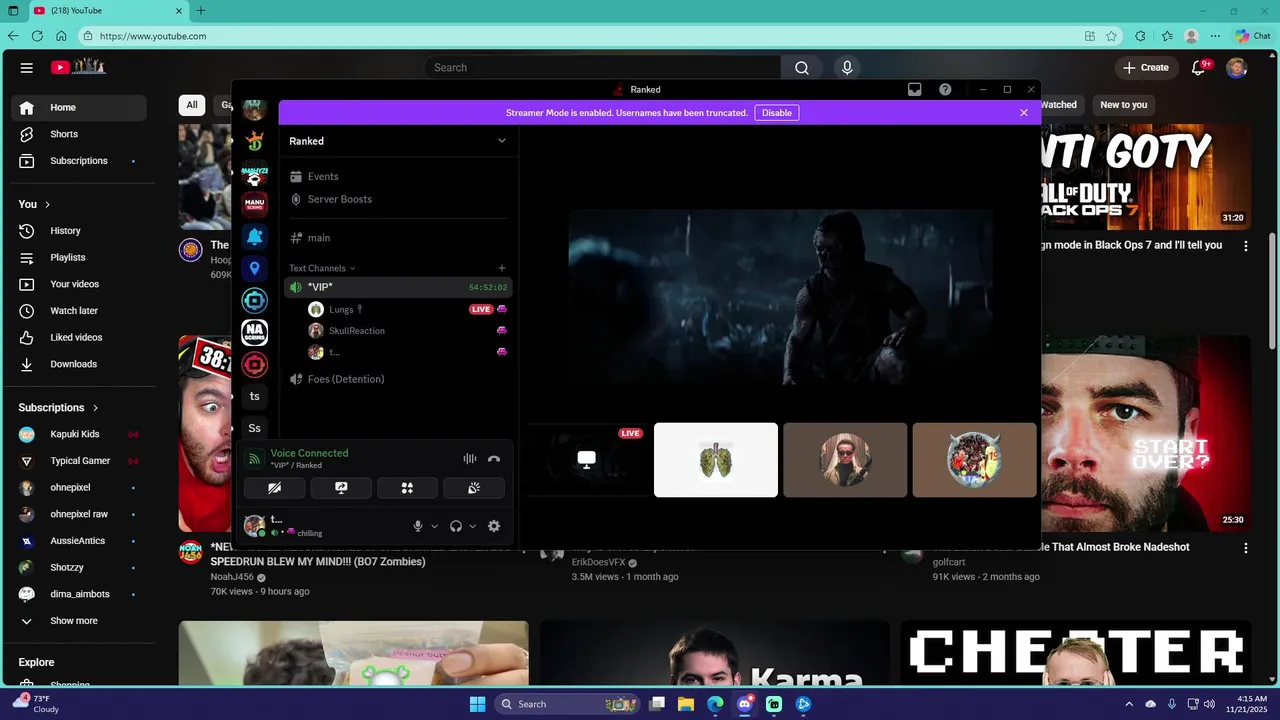Open YouTube hamburger guide menu
Image resolution: width=1280 pixels, height=720 pixels.
point(27,67)
